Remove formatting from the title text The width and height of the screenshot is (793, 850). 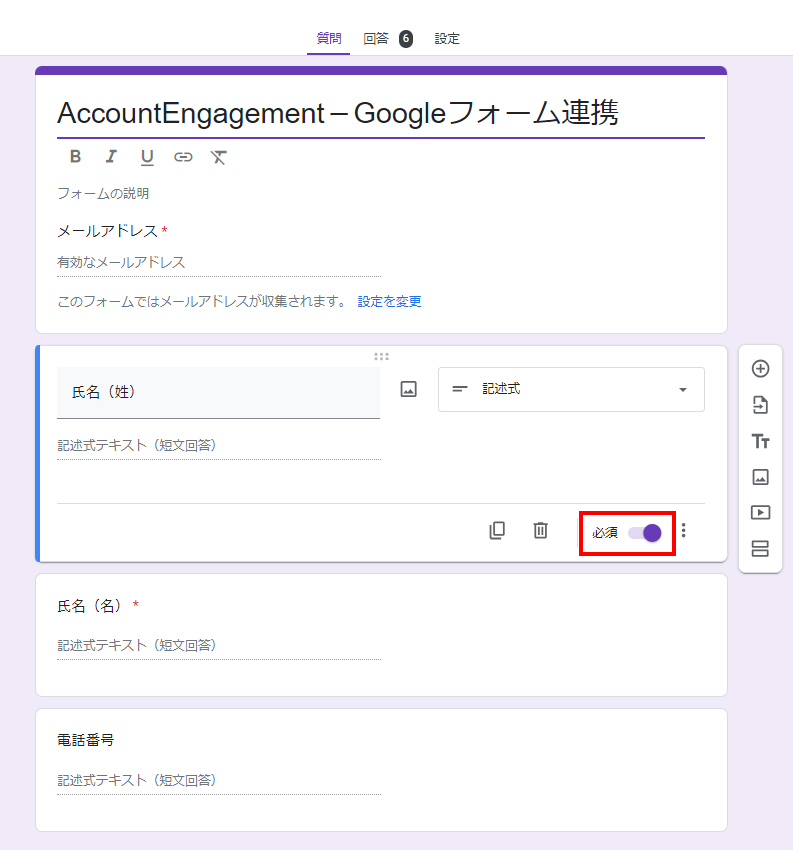[218, 157]
